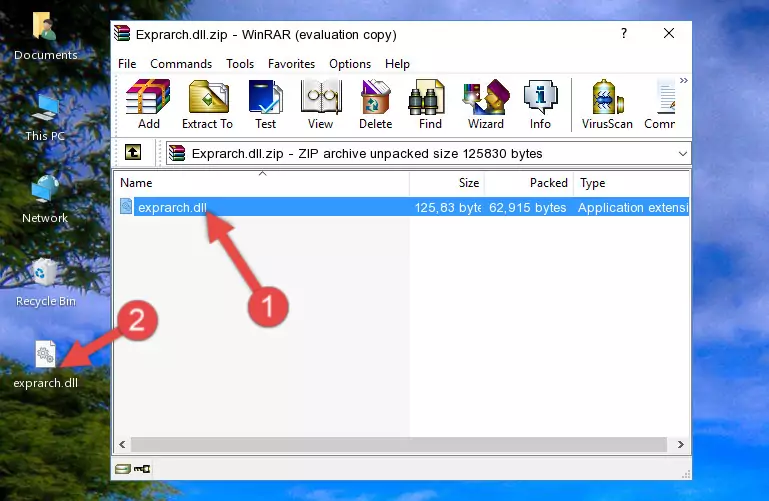
Task: Click the Exprarch.dll.zip archive path text
Action: pyautogui.click(x=367, y=153)
